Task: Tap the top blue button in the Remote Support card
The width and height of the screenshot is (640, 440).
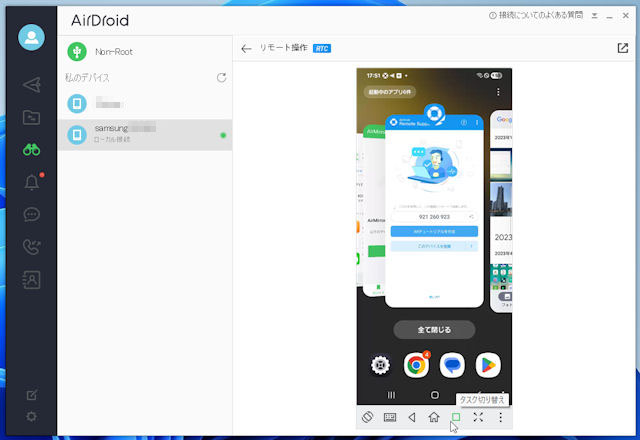Action: [x=434, y=231]
